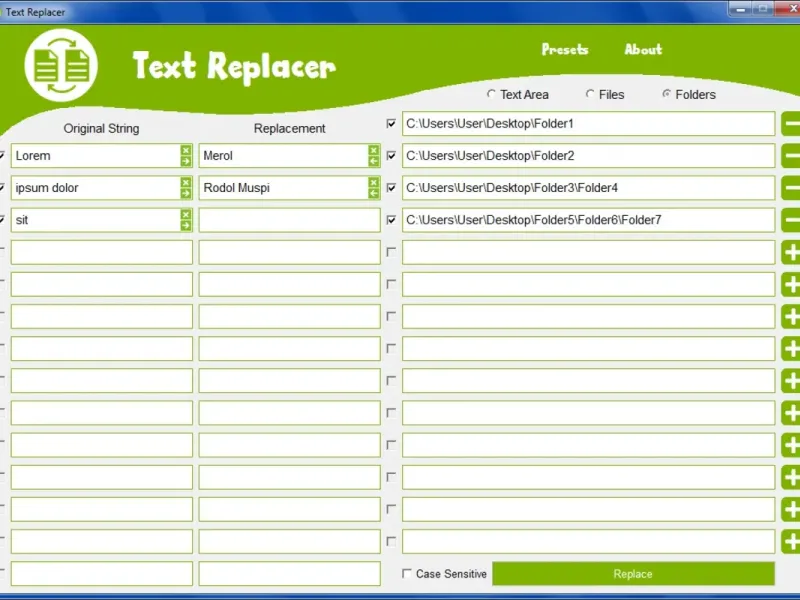Remove Folder5\Folder6\Folder7 path with minus button

(x=791, y=220)
